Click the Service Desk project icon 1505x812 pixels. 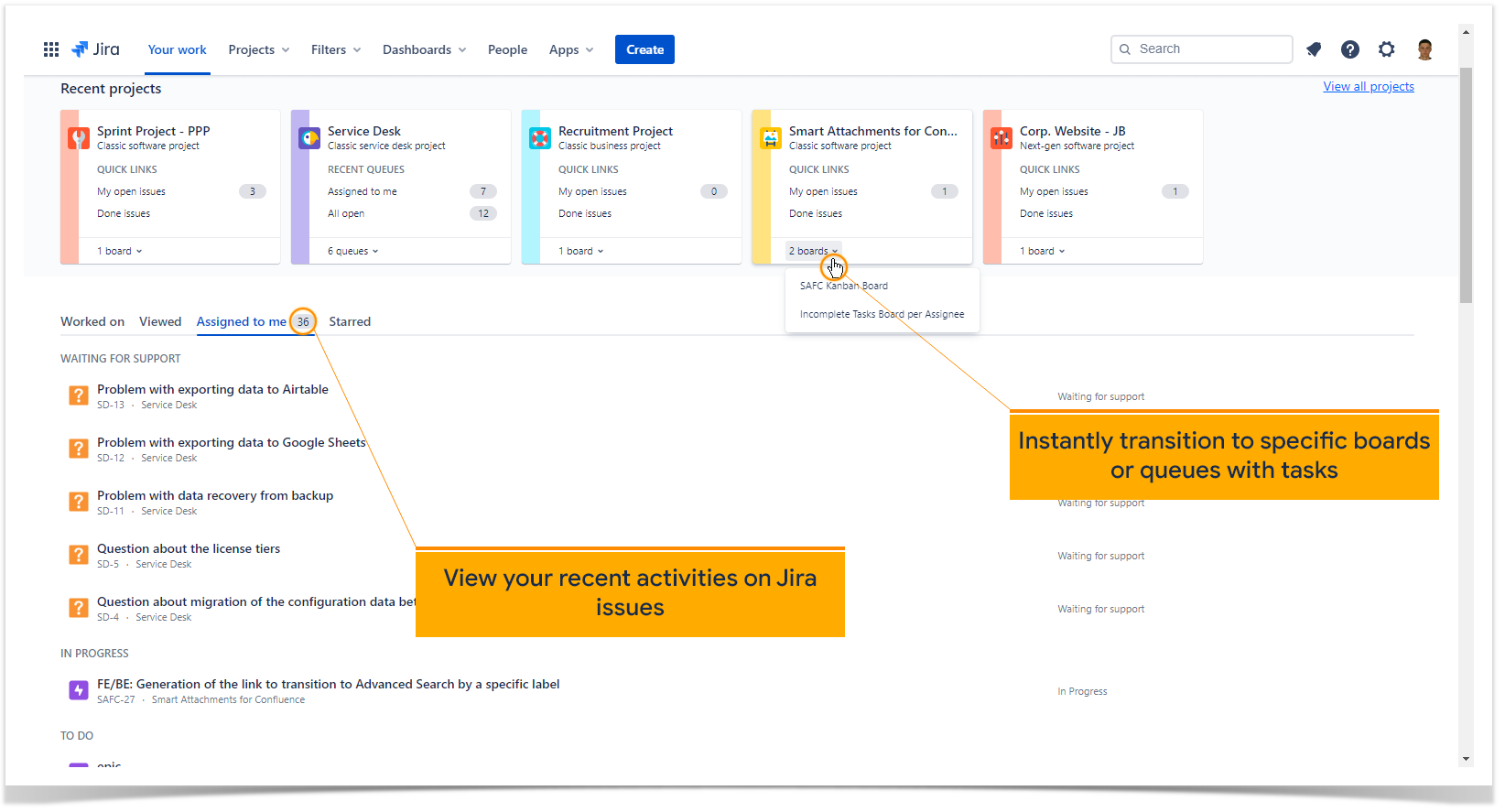click(x=309, y=138)
